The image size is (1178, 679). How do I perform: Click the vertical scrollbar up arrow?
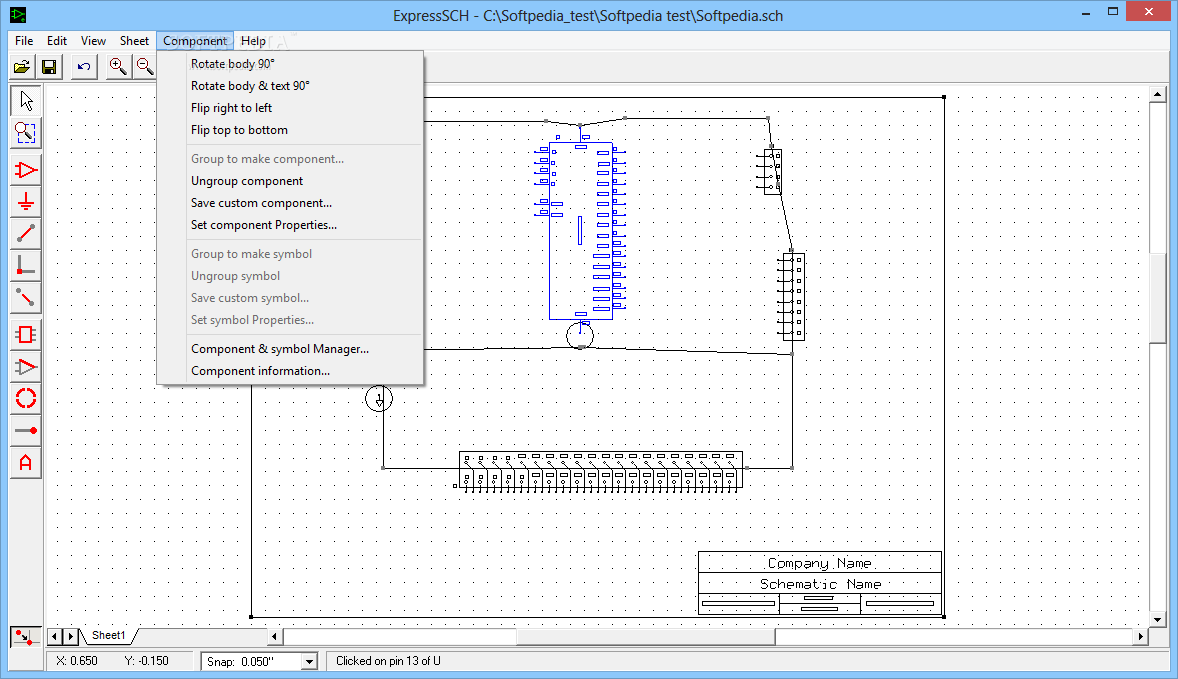(x=1157, y=95)
